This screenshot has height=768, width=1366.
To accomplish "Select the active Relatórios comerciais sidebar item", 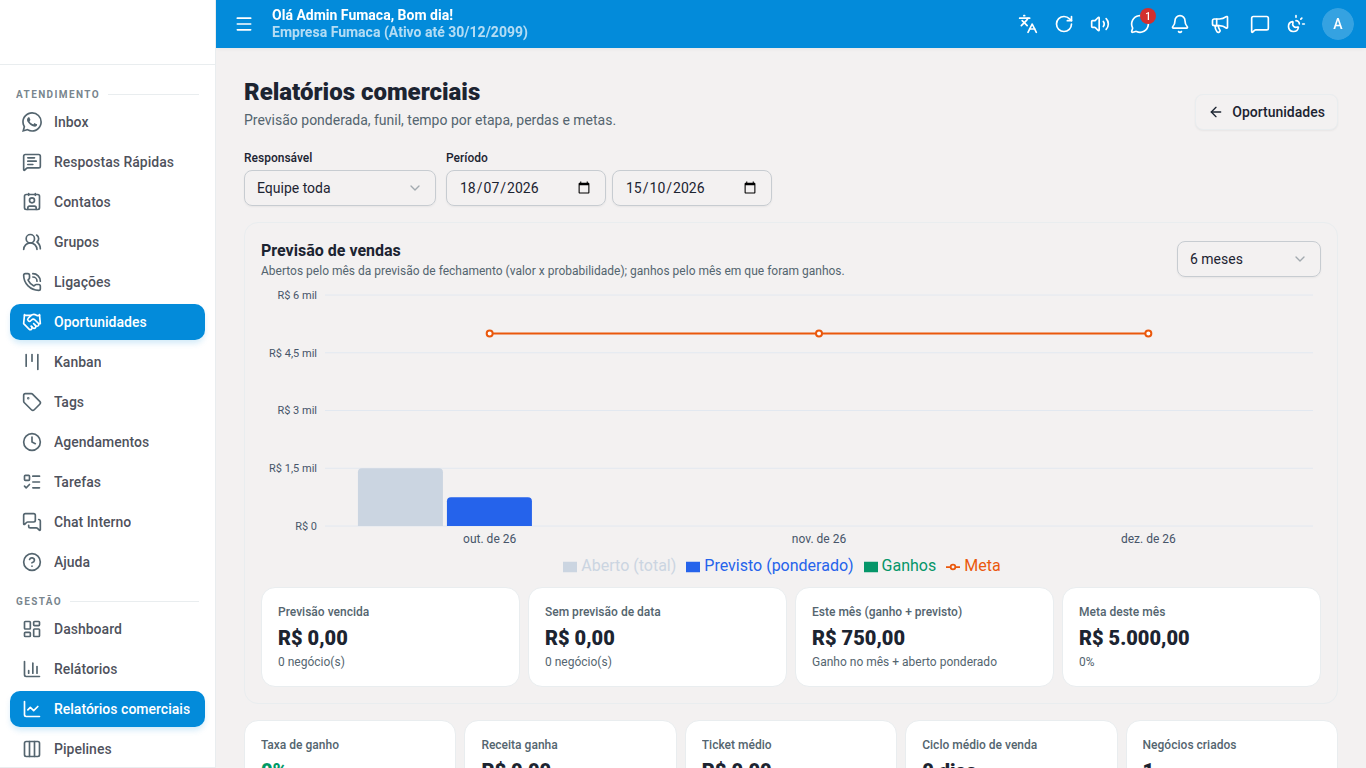I will click(108, 709).
